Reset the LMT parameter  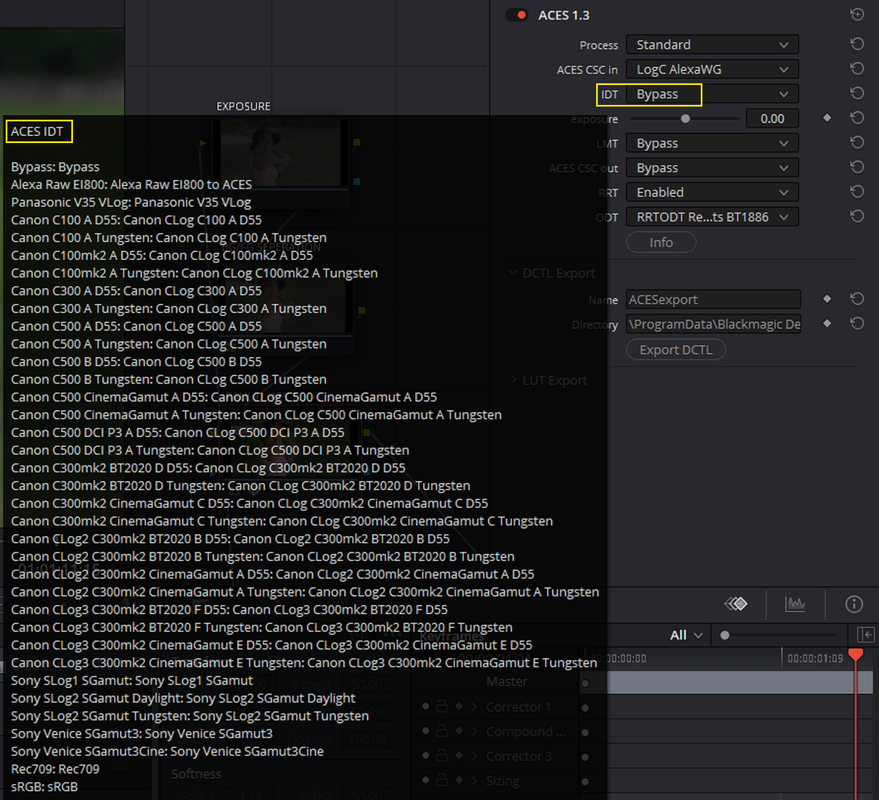point(857,143)
